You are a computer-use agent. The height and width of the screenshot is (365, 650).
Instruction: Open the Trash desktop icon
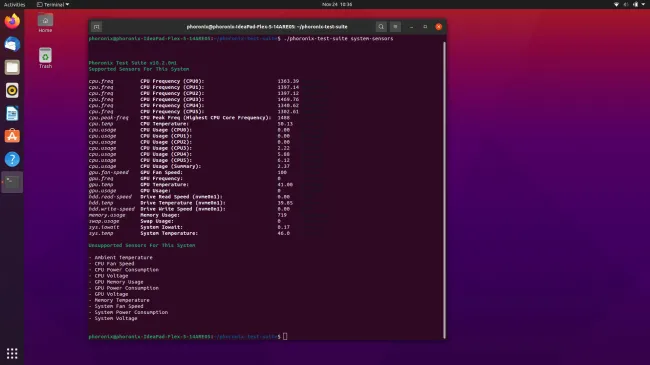coord(45,58)
